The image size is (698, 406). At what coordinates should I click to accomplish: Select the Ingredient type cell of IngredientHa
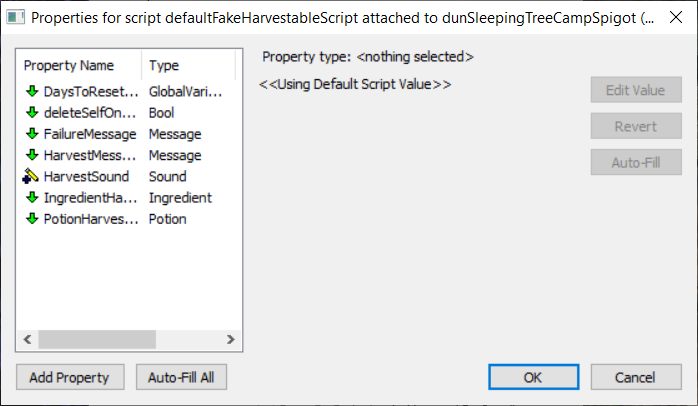tap(180, 198)
